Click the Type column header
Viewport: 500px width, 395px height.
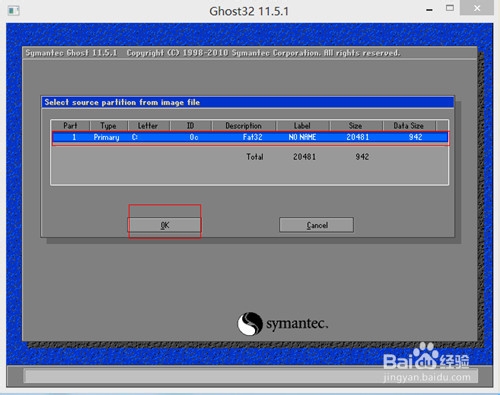click(108, 126)
